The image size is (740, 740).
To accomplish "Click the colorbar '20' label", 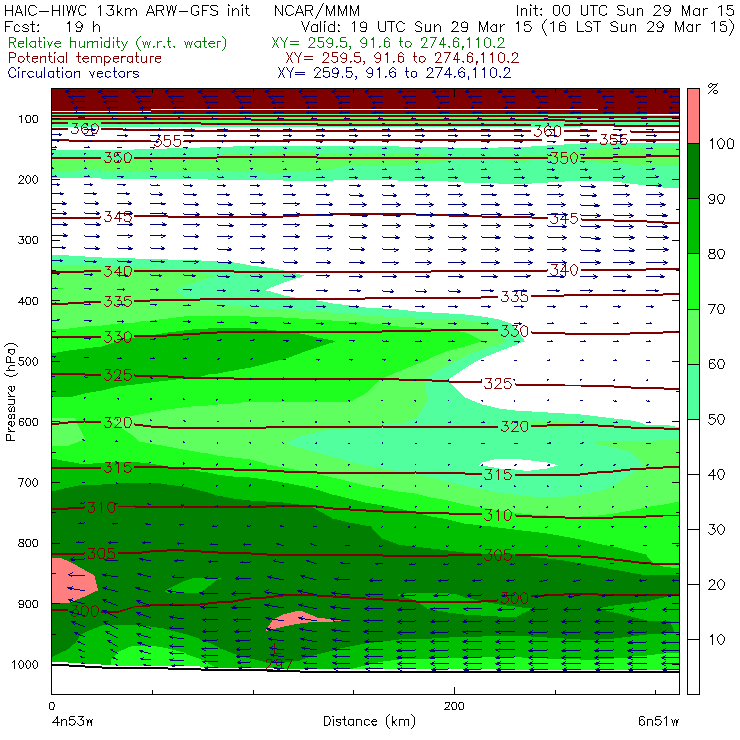I will coord(716,585).
